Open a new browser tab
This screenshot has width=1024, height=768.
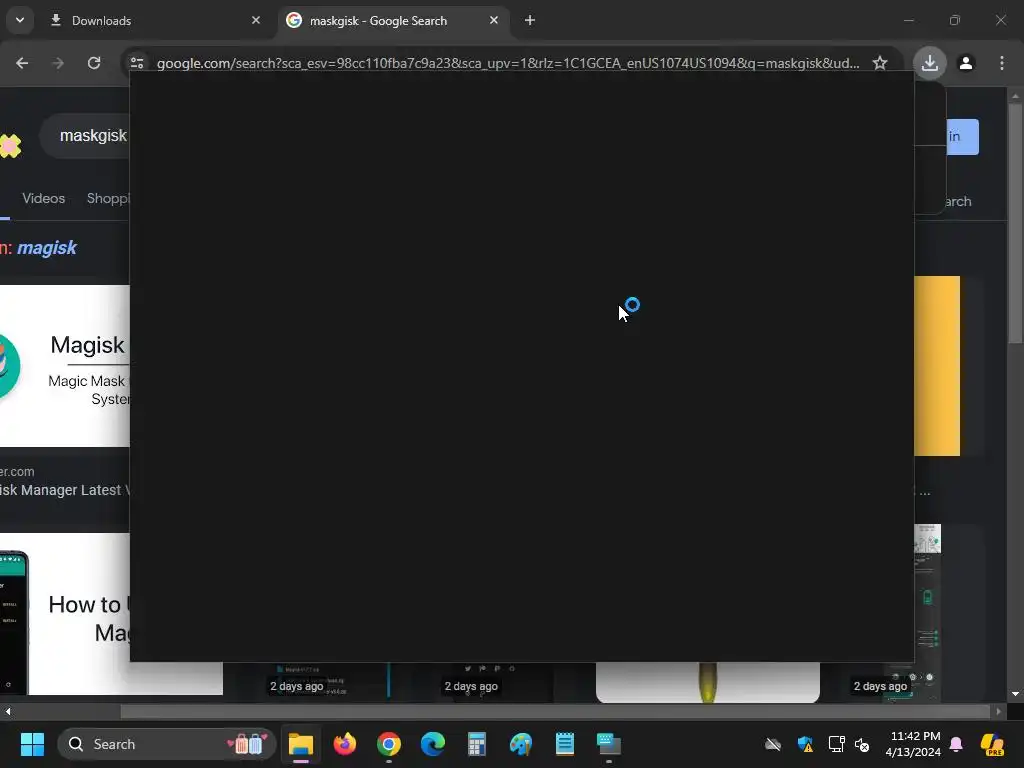coord(530,20)
